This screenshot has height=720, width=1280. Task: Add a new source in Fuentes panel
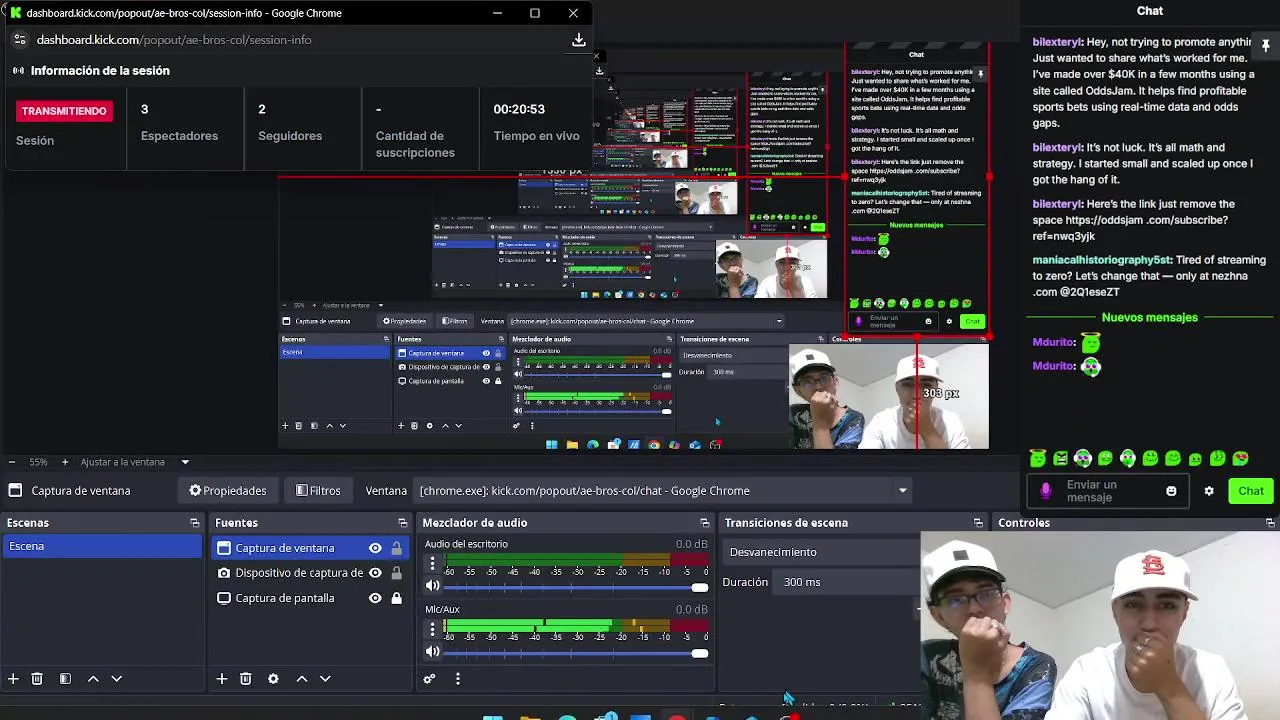222,679
